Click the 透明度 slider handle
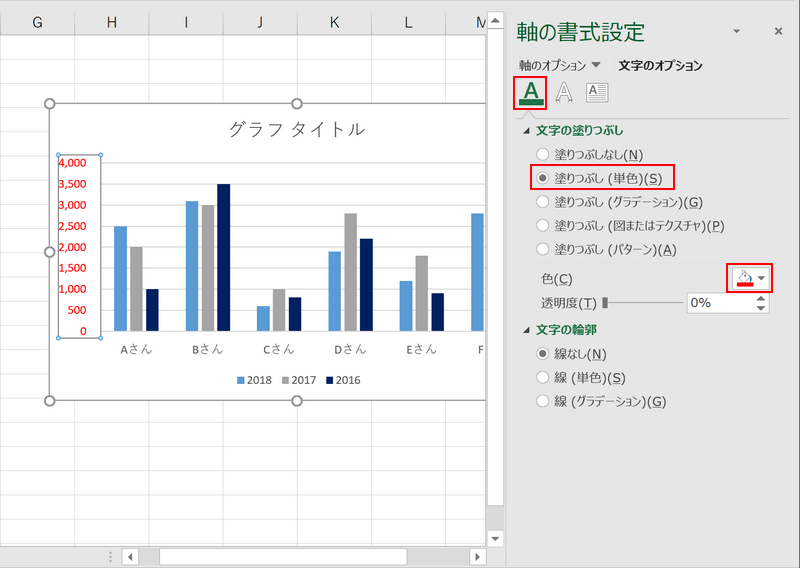Screen dimensions: 800x568 (x=605, y=303)
